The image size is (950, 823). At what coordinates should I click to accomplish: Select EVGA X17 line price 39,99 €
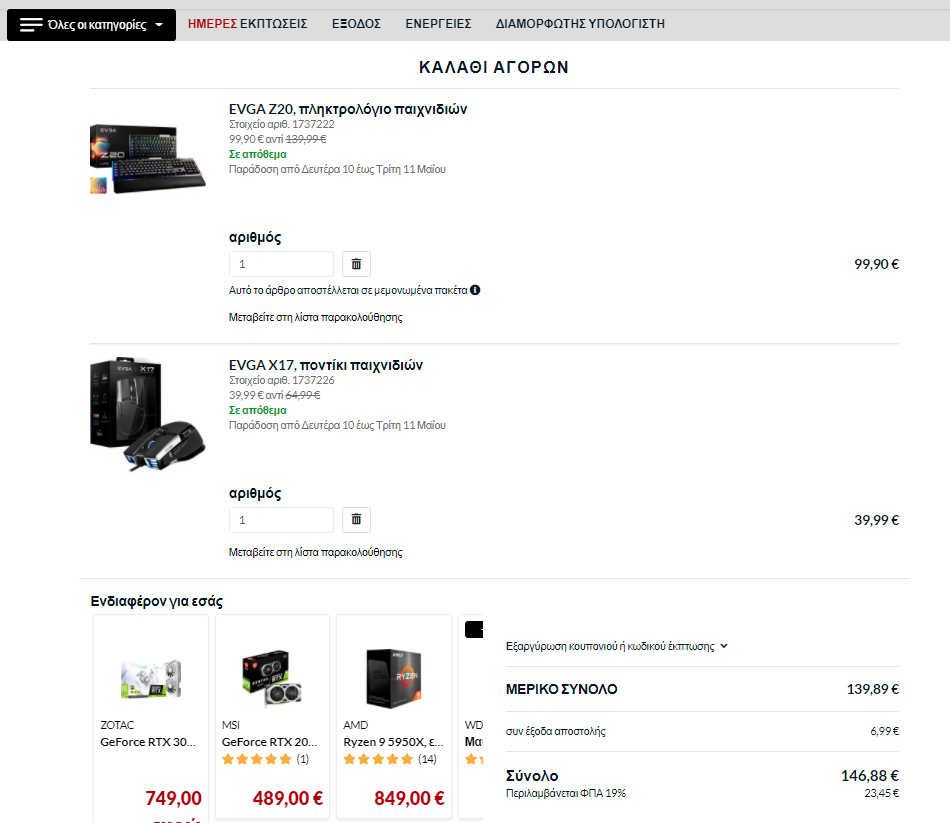tap(876, 520)
